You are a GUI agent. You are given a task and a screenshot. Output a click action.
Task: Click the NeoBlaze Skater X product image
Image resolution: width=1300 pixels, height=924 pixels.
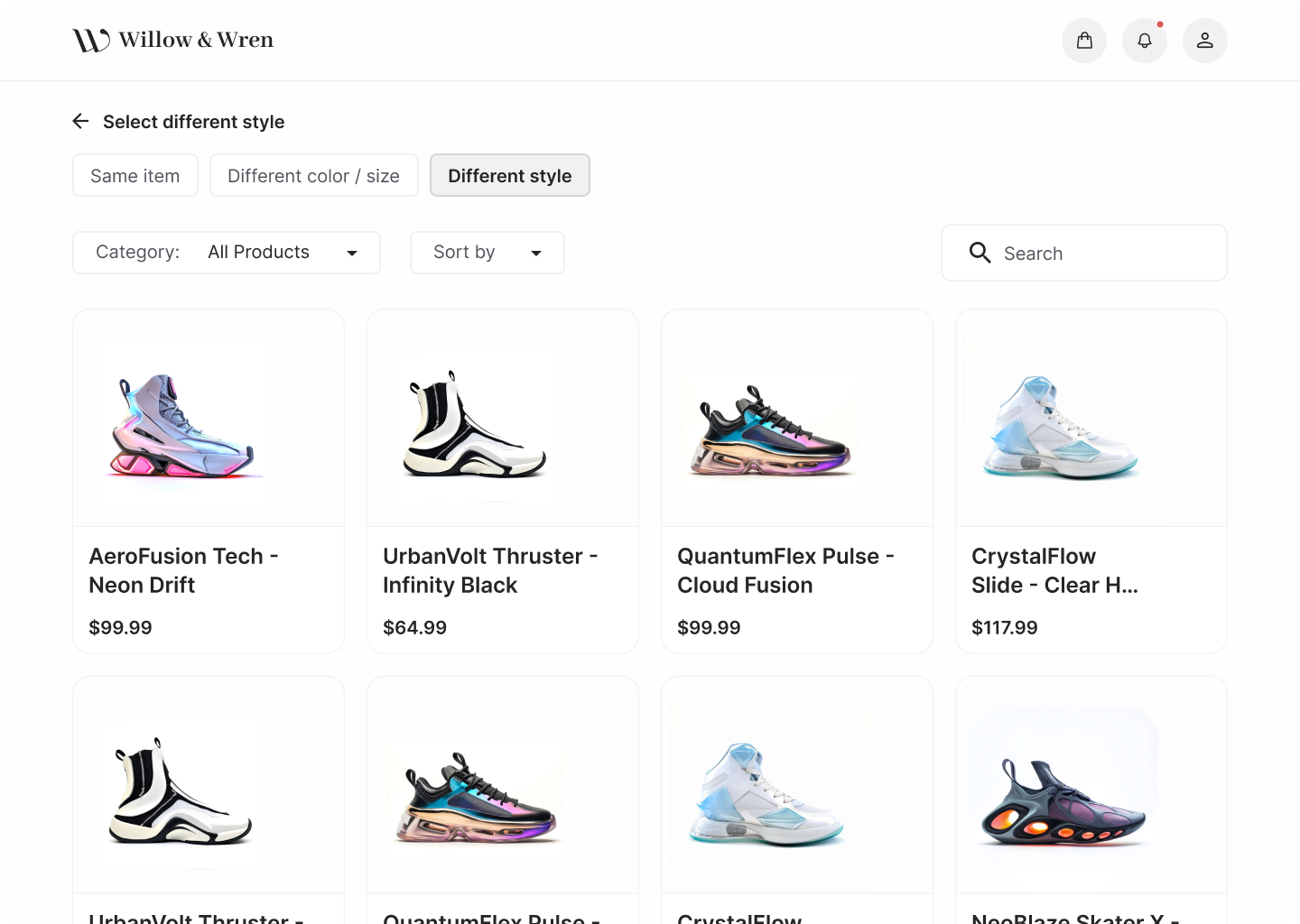(x=1063, y=792)
